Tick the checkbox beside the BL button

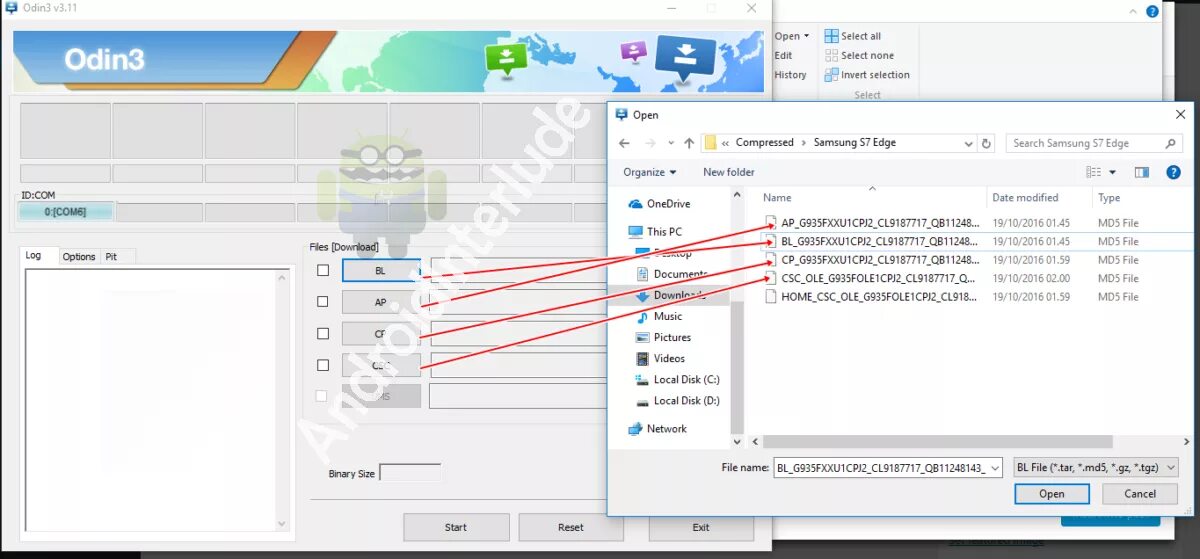[x=322, y=270]
